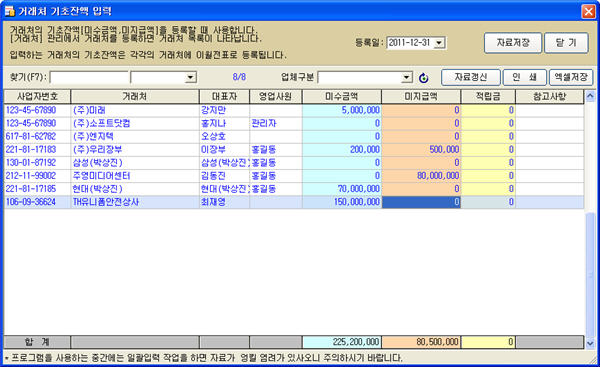The width and height of the screenshot is (600, 367).
Task: Select the (주)미래 row
Action: coord(294,111)
